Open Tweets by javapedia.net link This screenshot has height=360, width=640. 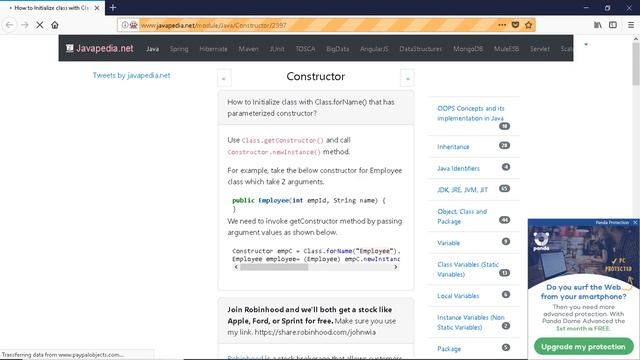click(131, 75)
